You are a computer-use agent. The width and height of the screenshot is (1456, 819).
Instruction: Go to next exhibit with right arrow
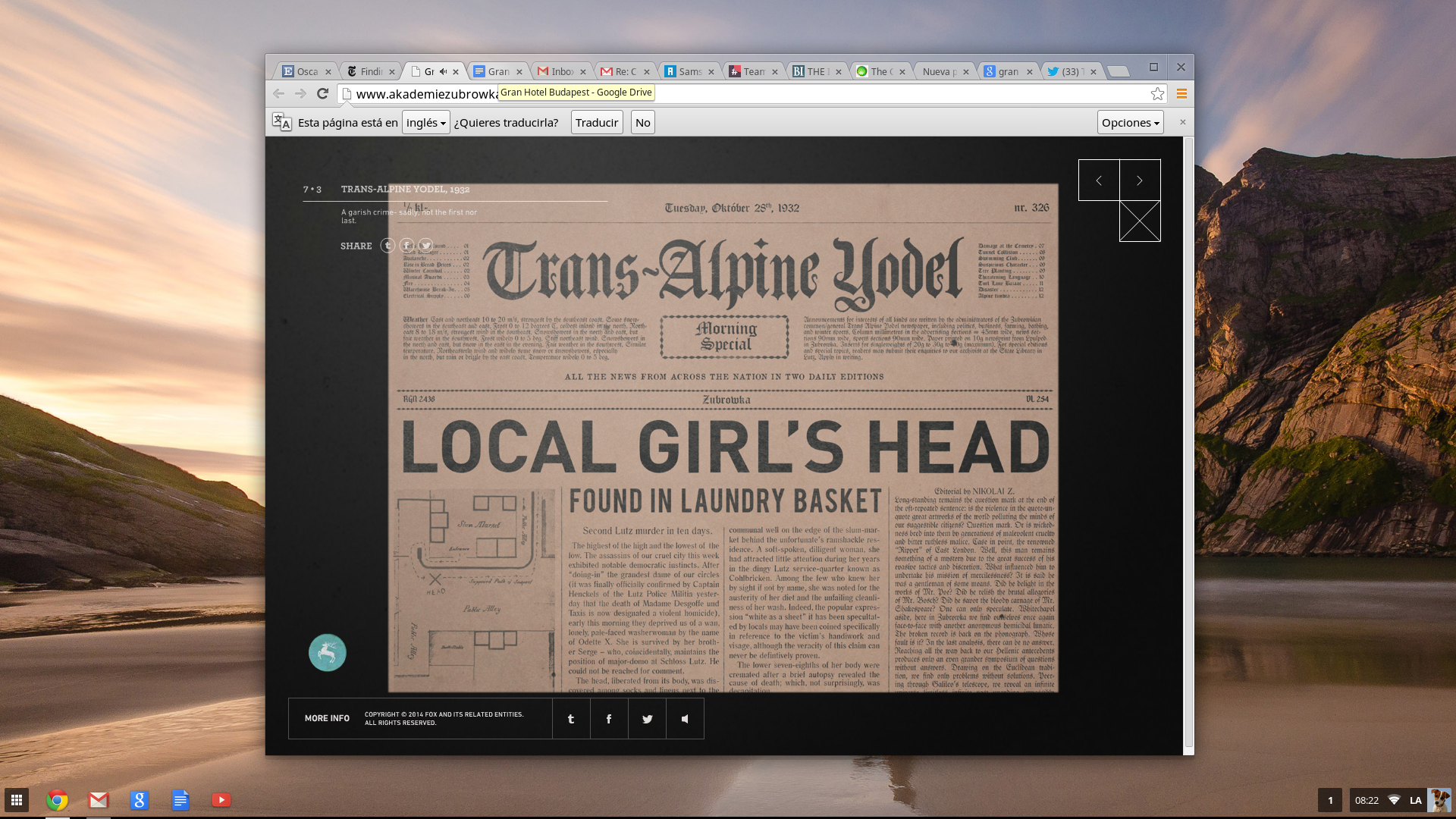coord(1140,180)
